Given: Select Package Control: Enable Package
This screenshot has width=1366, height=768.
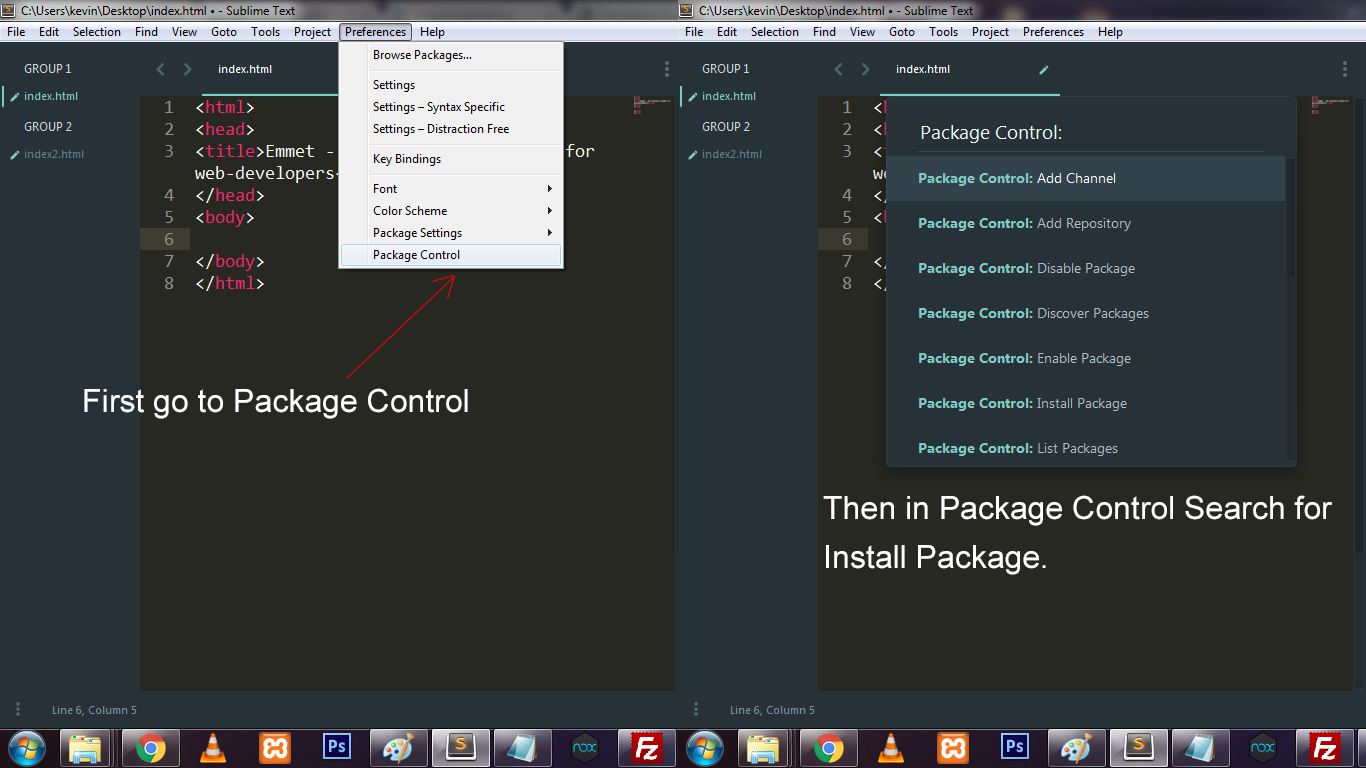Looking at the screenshot, I should point(1086,358).
